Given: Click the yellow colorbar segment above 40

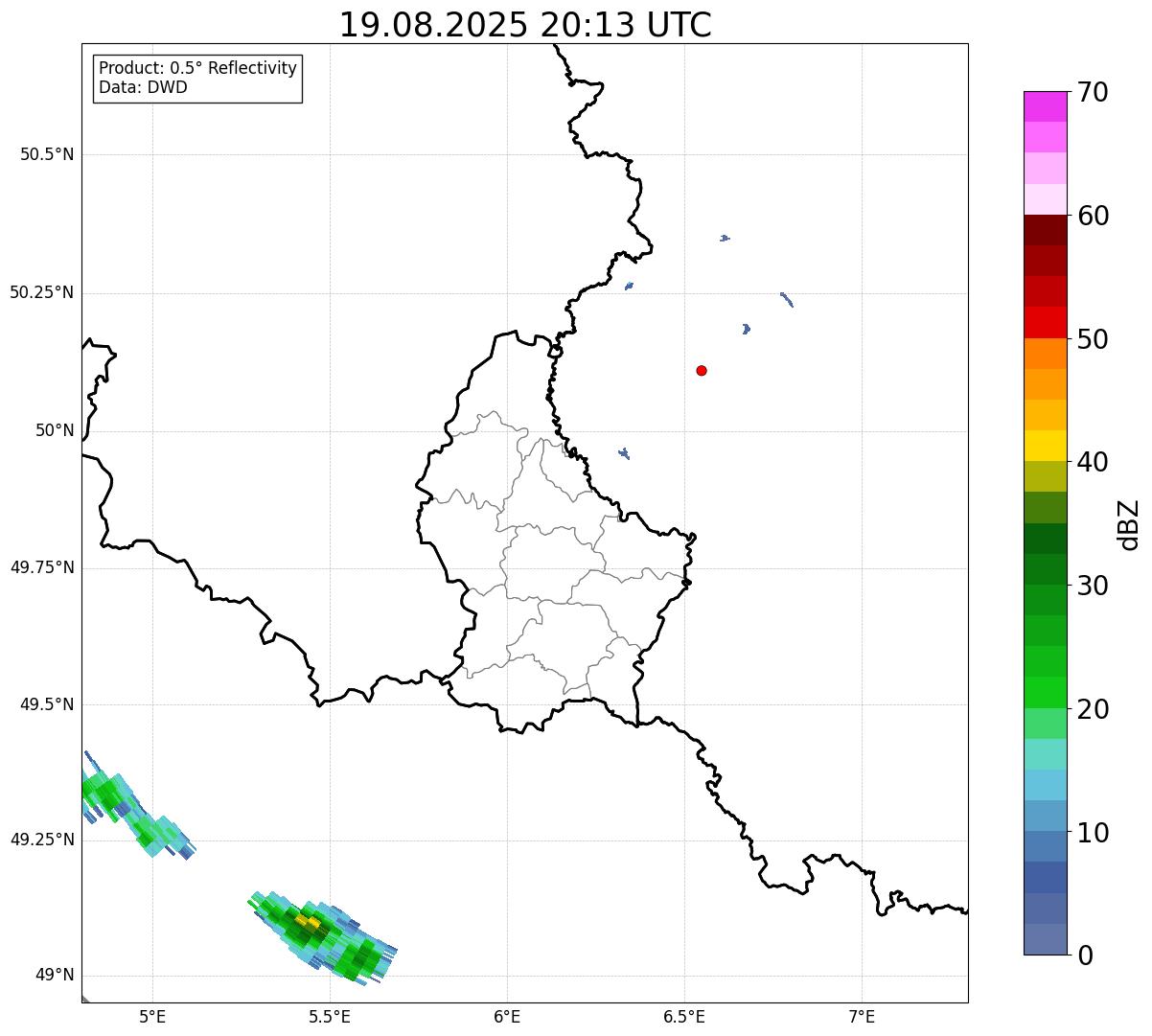Looking at the screenshot, I should [1046, 446].
